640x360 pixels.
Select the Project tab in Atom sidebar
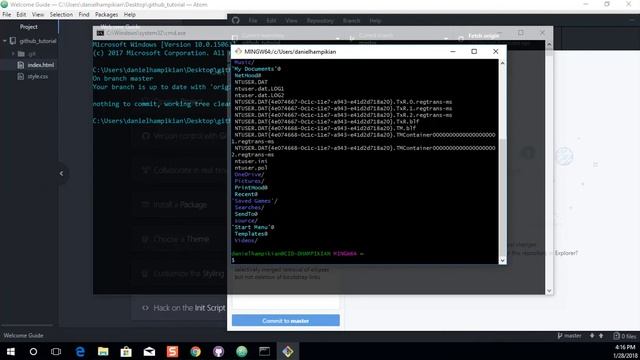[29, 27]
